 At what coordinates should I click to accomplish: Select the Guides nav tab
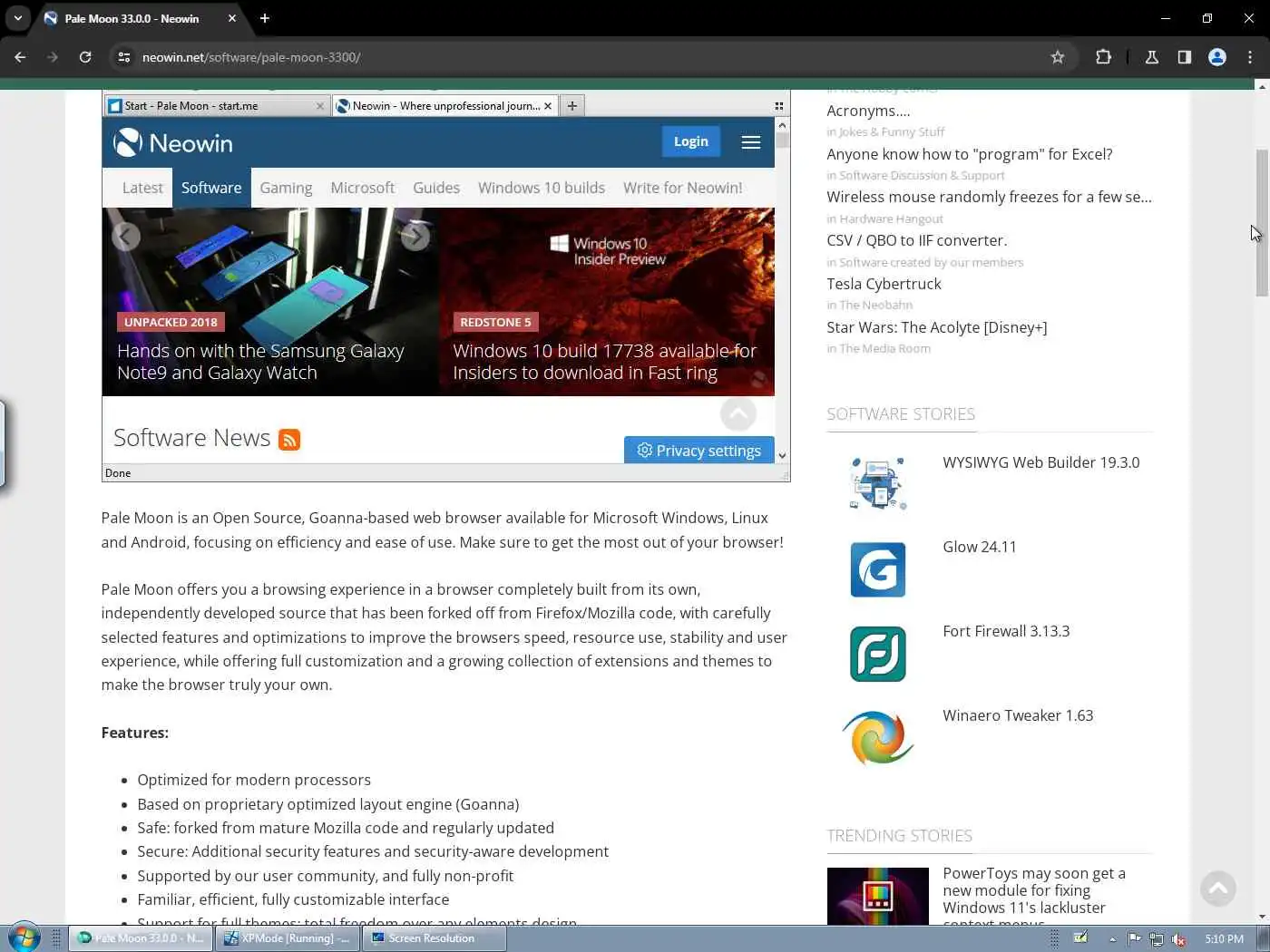436,188
